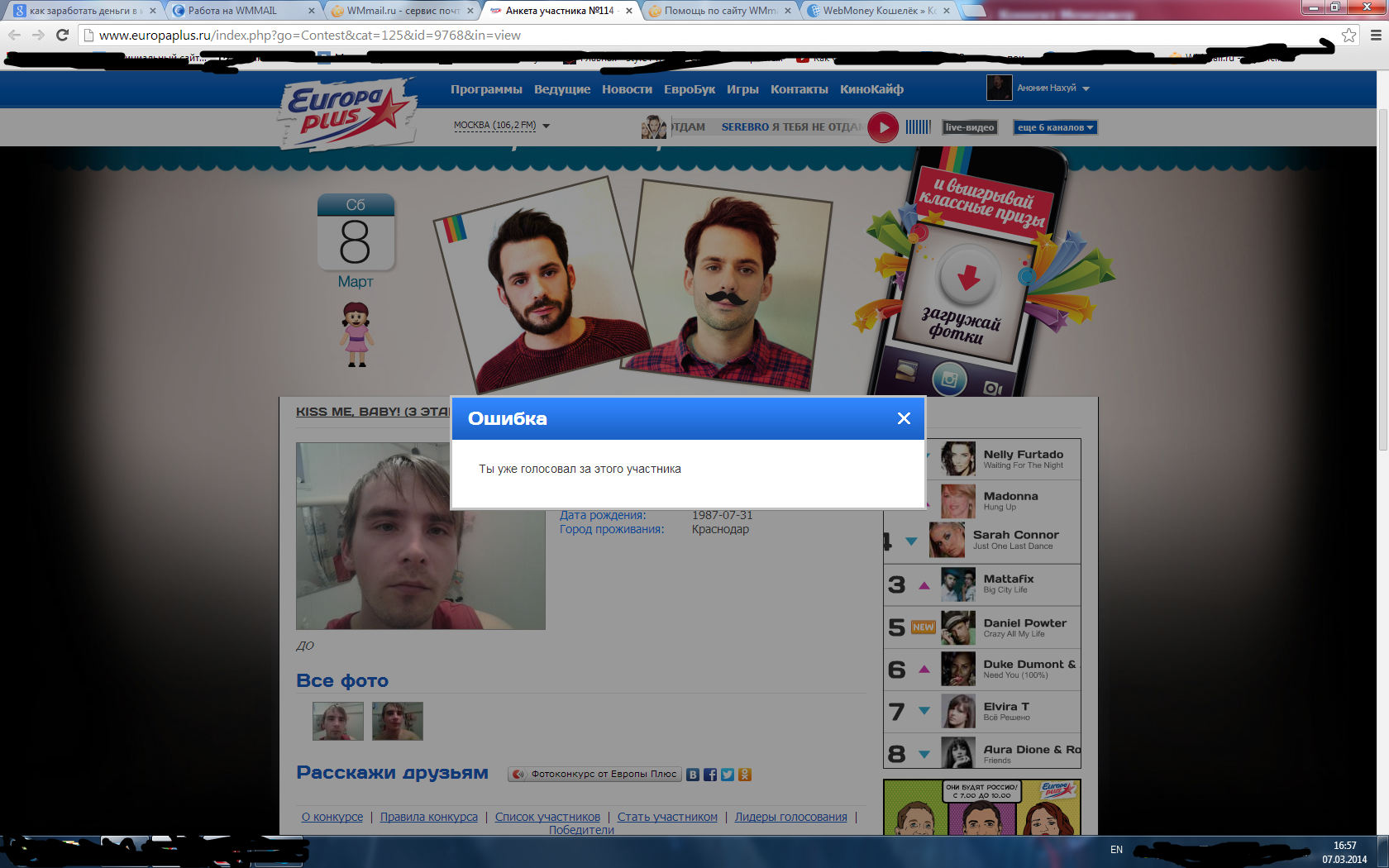Open 'KISS ME, BABY!' contest link
This screenshot has height=868, width=1389.
coord(373,412)
